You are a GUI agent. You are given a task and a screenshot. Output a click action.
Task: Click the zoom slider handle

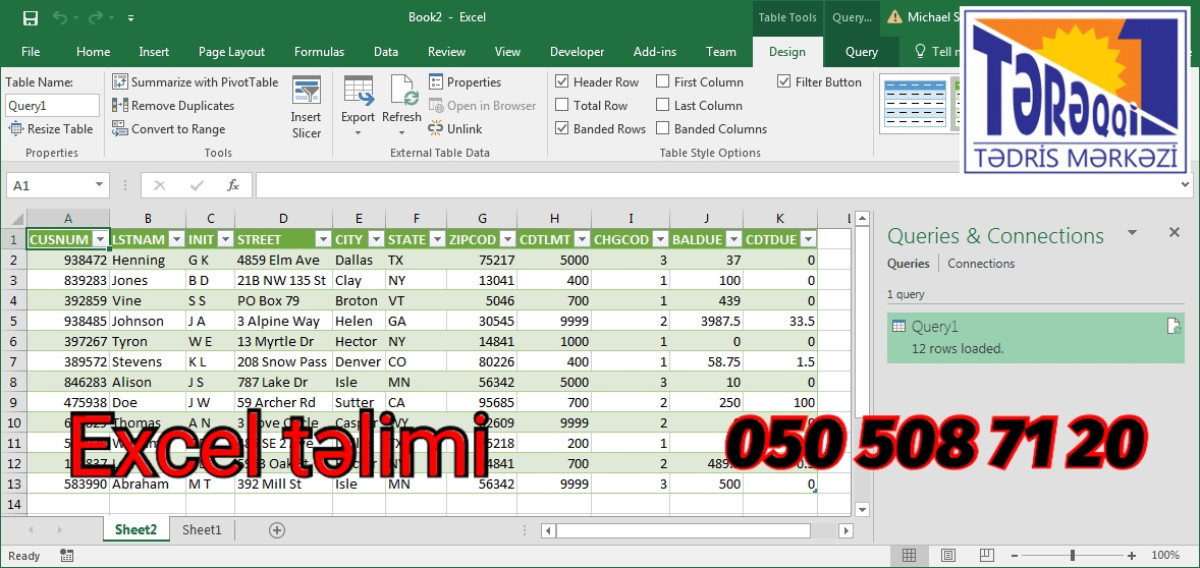click(x=1073, y=555)
